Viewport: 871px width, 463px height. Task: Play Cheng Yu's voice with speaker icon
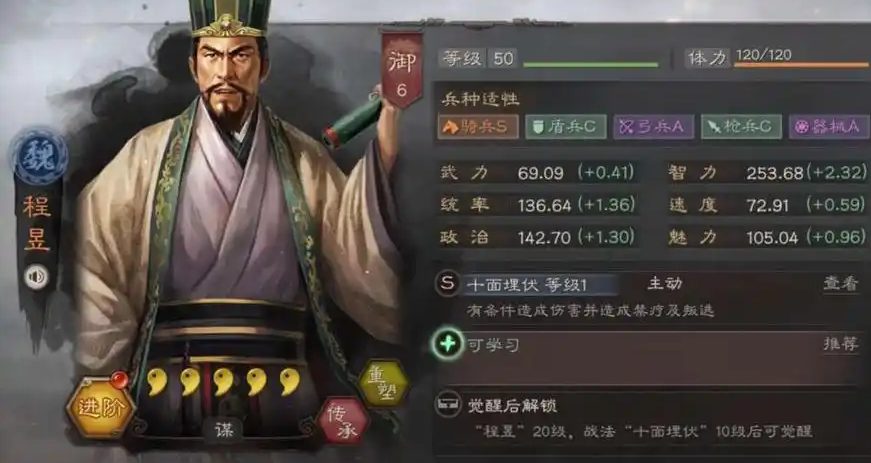click(36, 277)
